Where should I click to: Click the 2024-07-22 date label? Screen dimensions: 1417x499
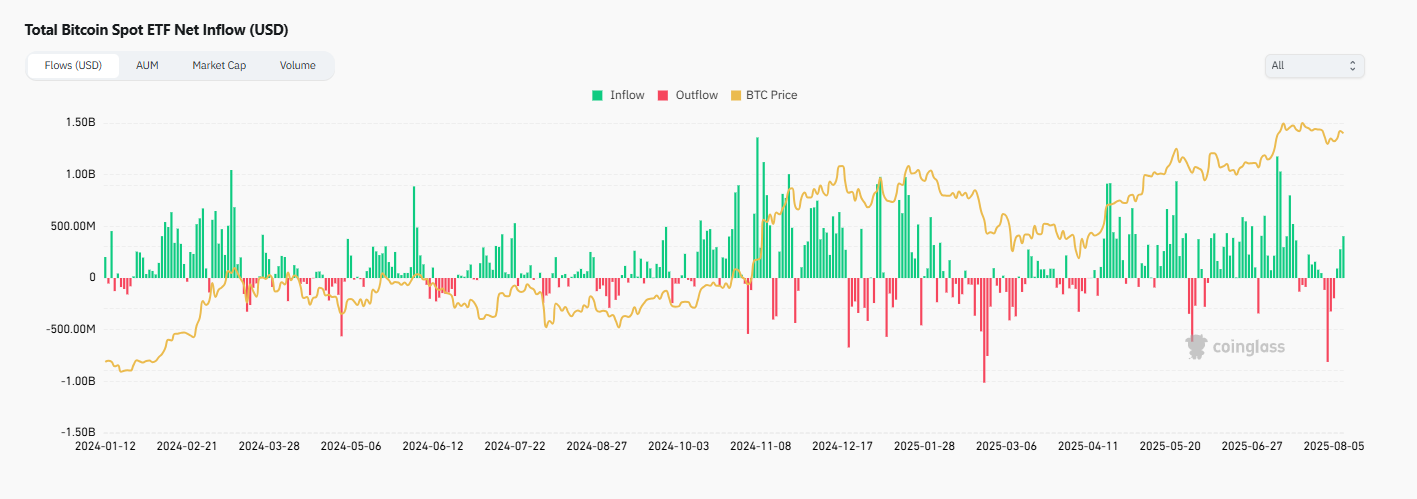pos(514,446)
